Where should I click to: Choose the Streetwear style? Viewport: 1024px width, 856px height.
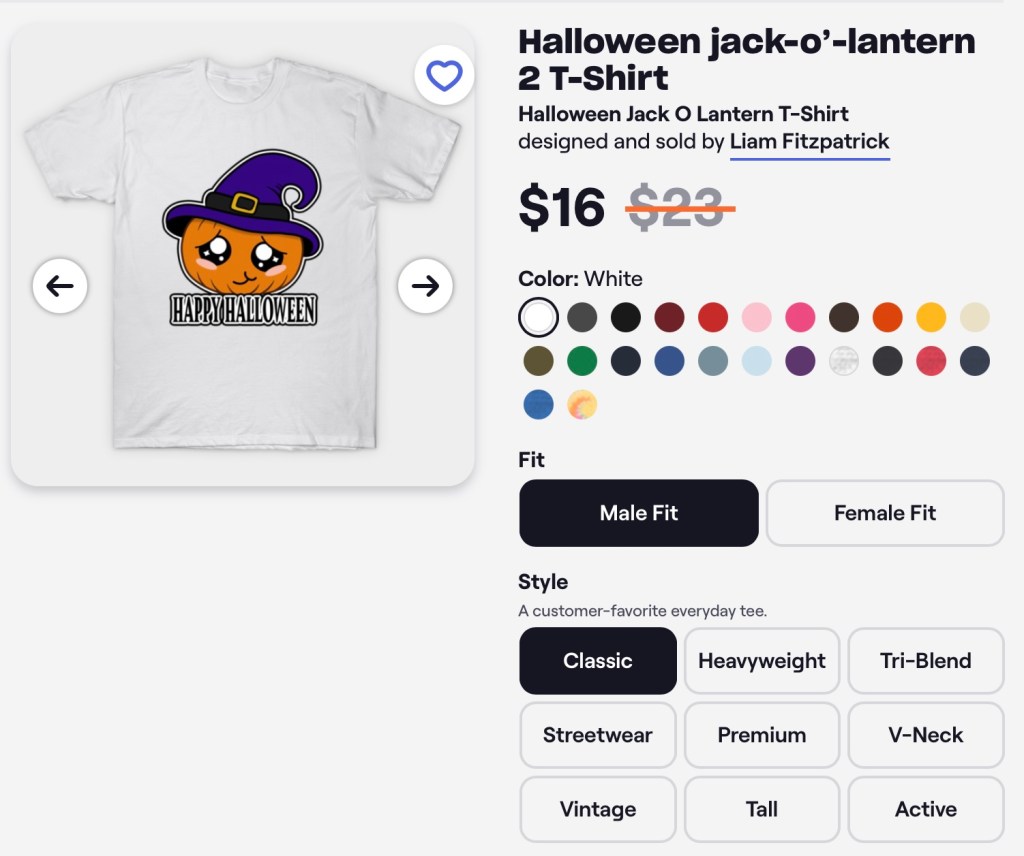[x=597, y=735]
